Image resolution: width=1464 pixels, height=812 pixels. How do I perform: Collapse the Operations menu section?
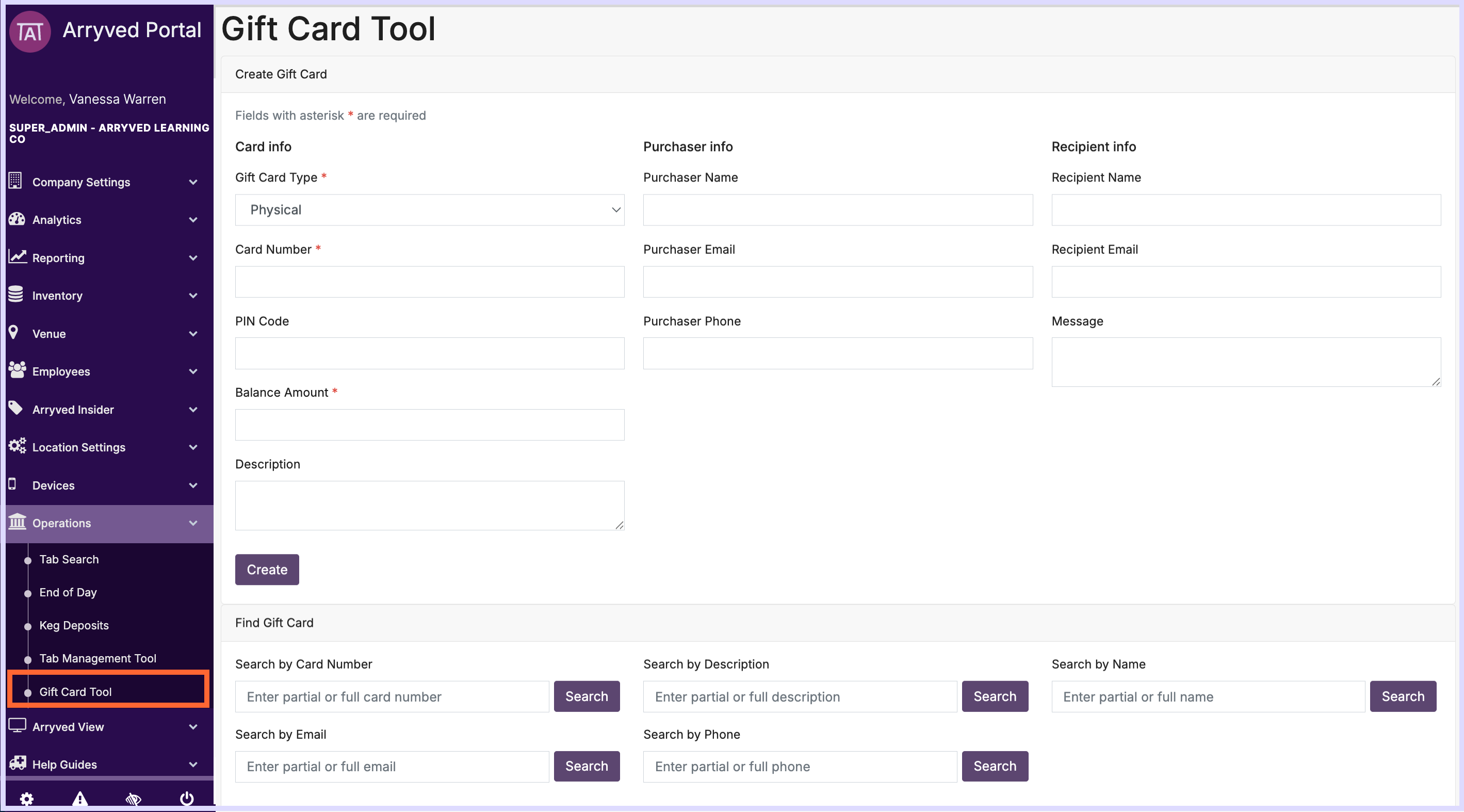tap(105, 523)
